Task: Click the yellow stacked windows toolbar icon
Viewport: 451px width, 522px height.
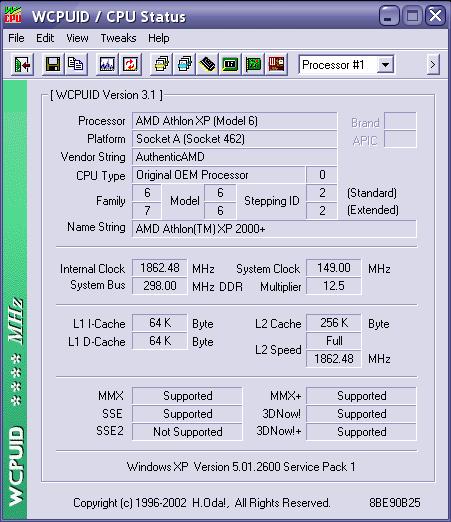Action: pos(161,64)
